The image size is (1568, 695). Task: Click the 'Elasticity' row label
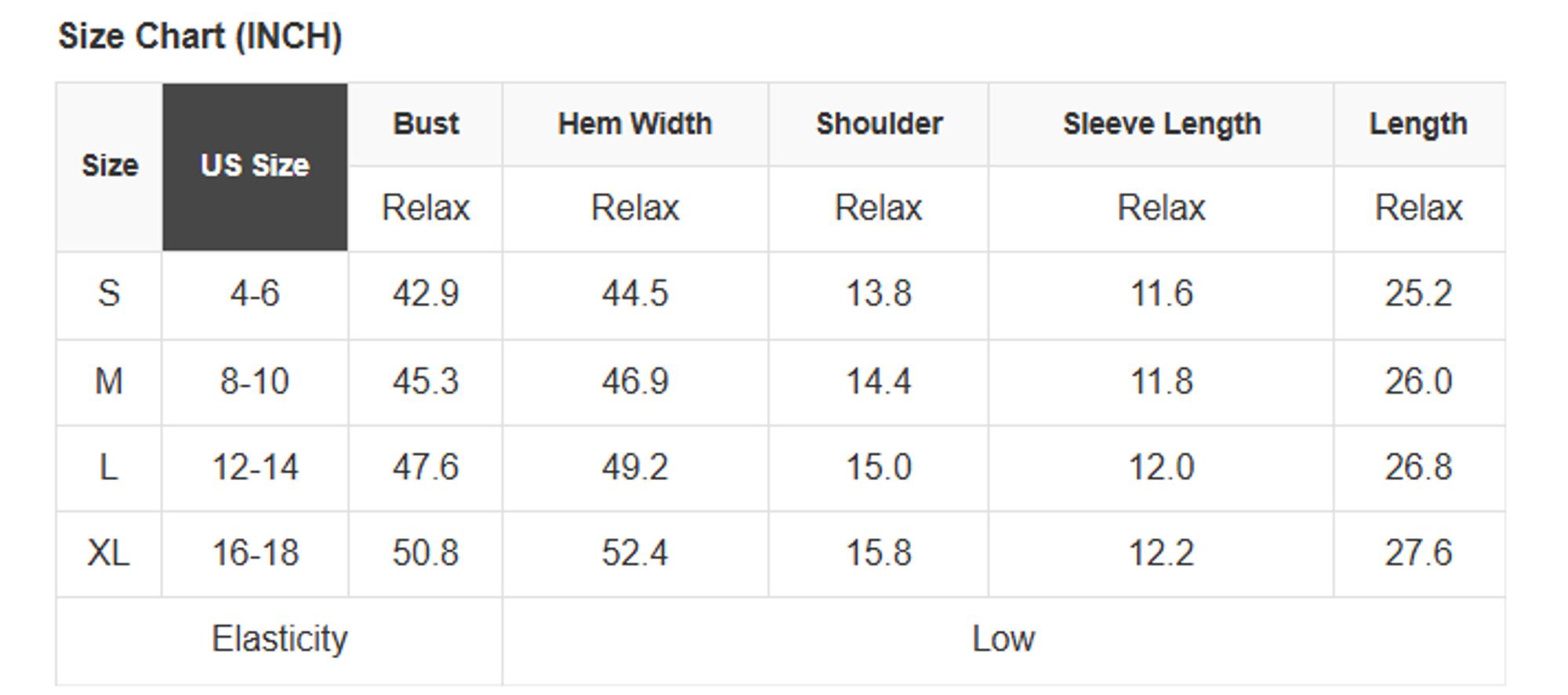click(279, 639)
